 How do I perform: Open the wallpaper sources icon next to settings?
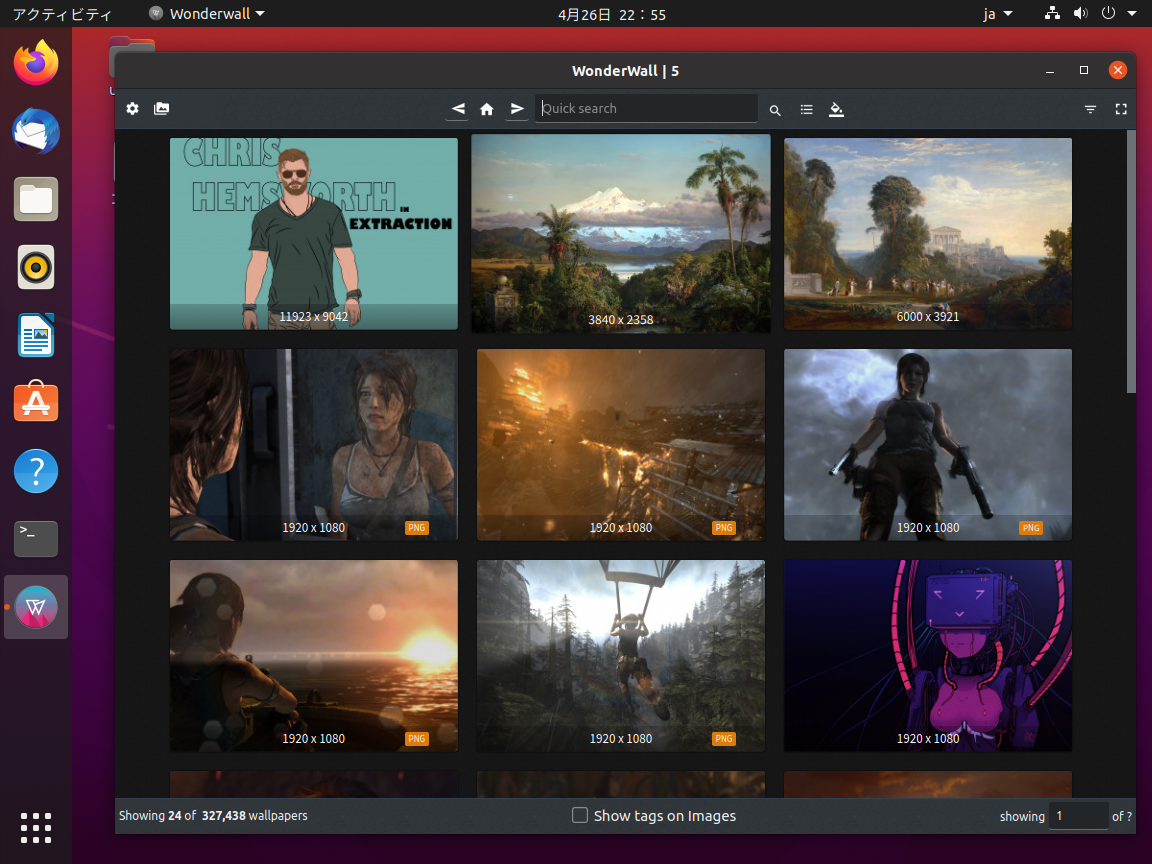tap(161, 109)
